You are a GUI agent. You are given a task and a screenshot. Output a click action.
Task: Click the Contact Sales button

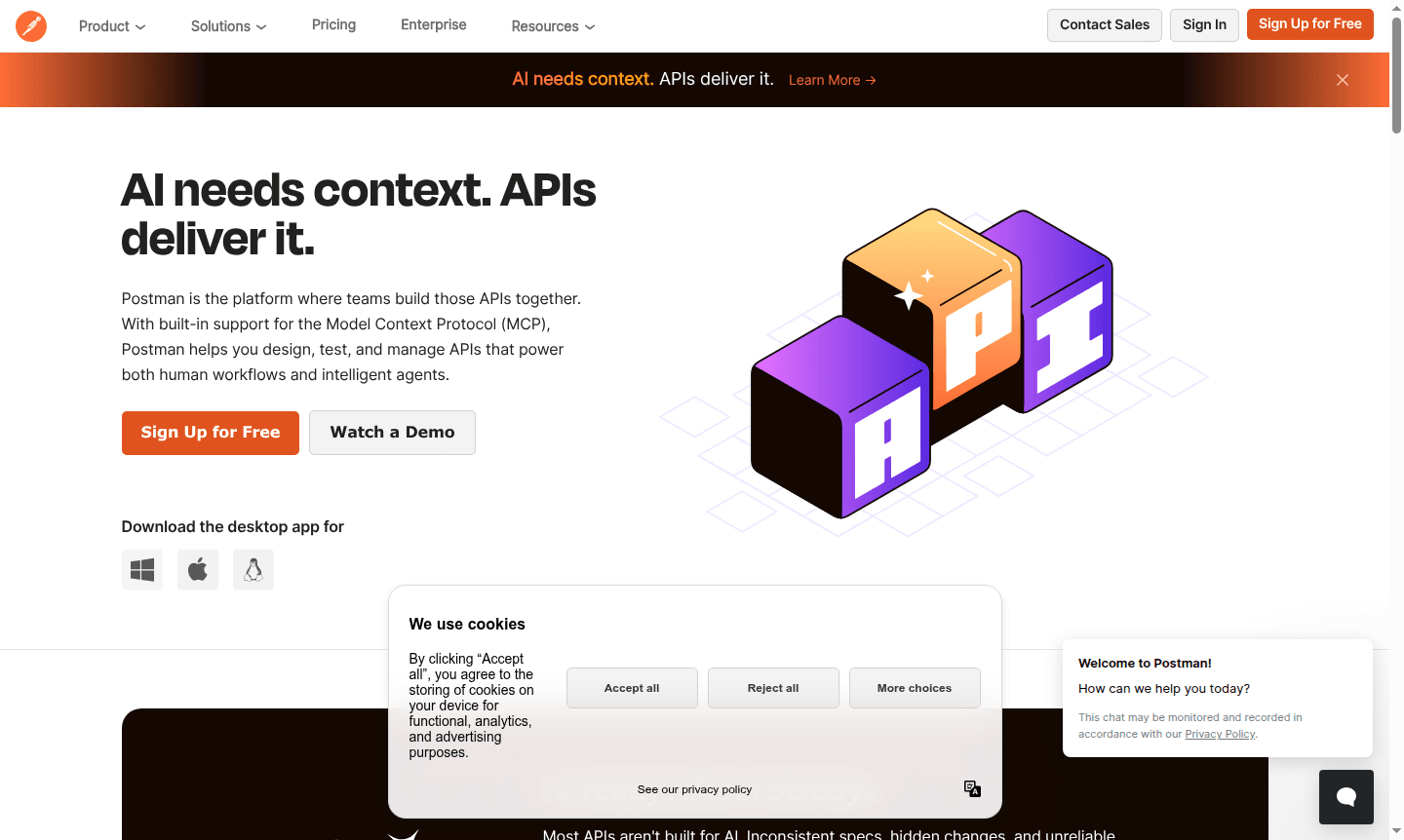(x=1104, y=24)
